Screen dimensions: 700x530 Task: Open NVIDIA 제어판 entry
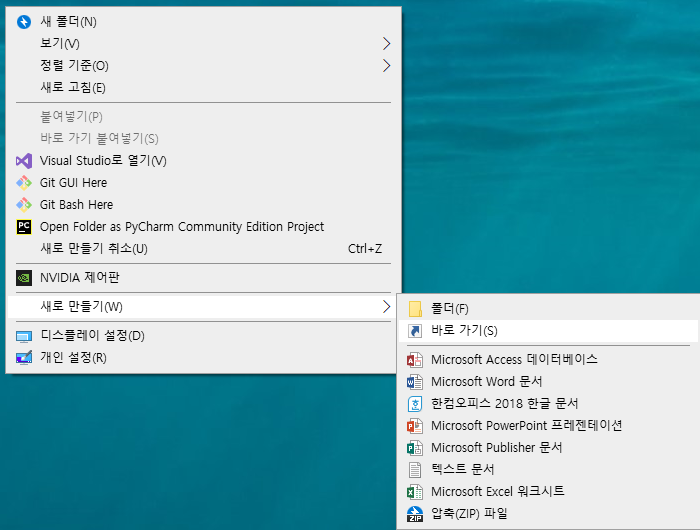204,278
